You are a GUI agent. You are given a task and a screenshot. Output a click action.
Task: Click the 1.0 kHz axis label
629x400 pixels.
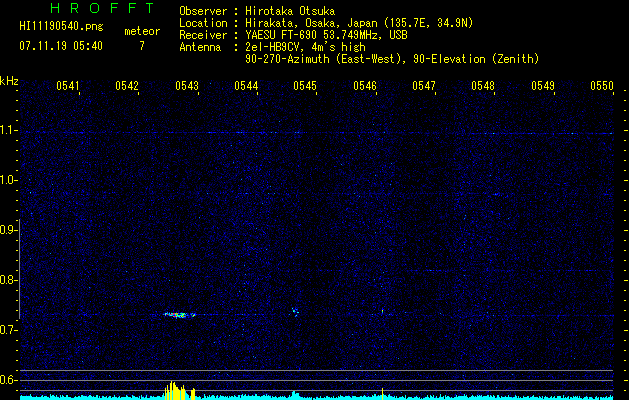click(8, 180)
